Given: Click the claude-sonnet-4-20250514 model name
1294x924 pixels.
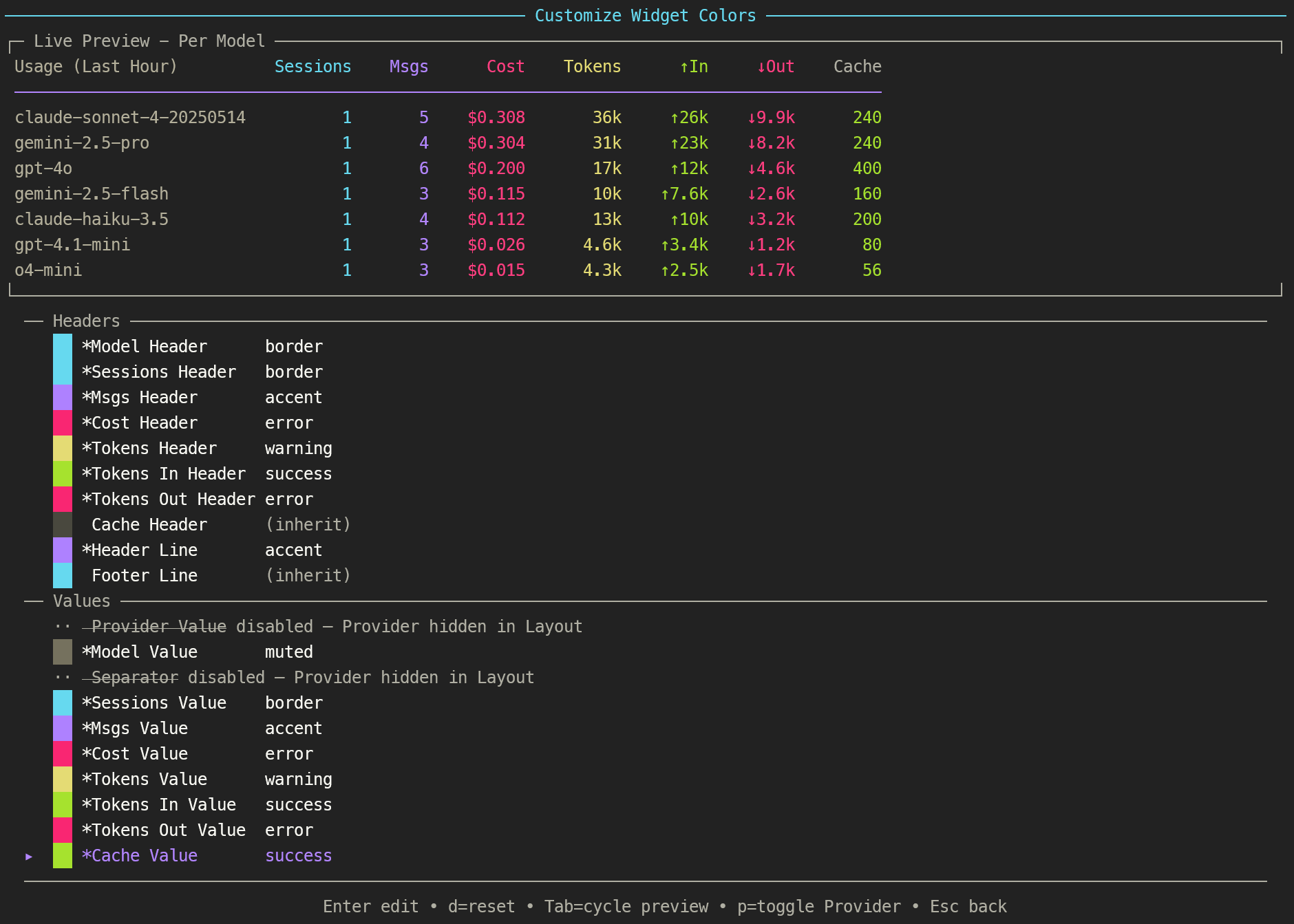Looking at the screenshot, I should pyautogui.click(x=130, y=118).
